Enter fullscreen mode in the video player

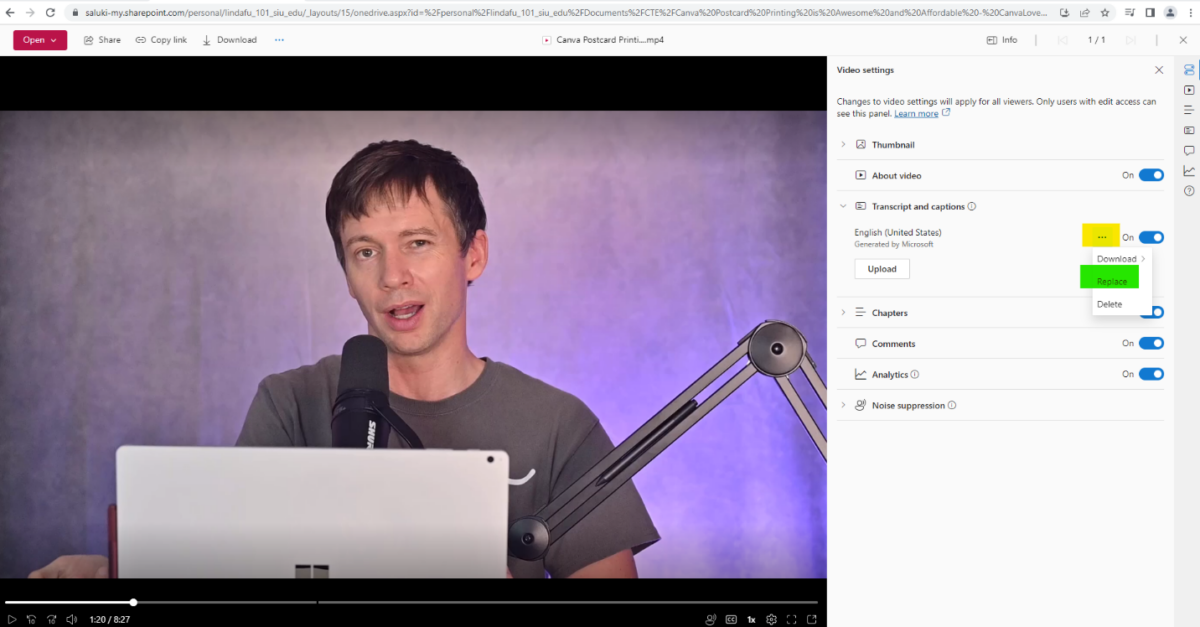(x=792, y=619)
